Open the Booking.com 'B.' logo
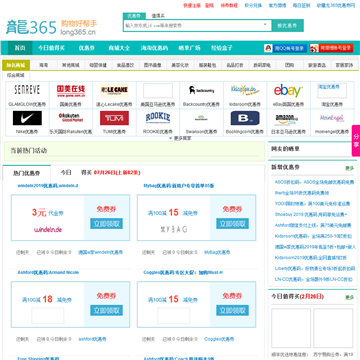Image resolution: width=360 pixels, height=360 pixels. point(245,118)
